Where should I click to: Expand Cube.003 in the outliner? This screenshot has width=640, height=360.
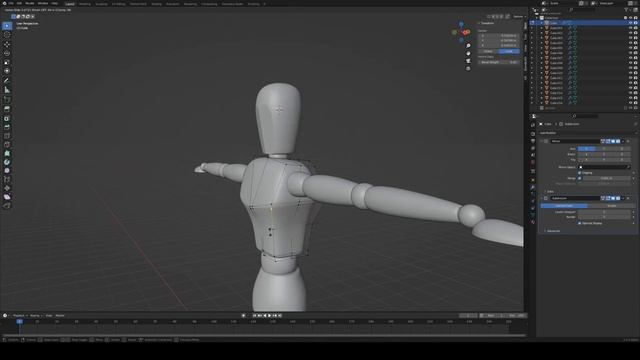point(542,38)
